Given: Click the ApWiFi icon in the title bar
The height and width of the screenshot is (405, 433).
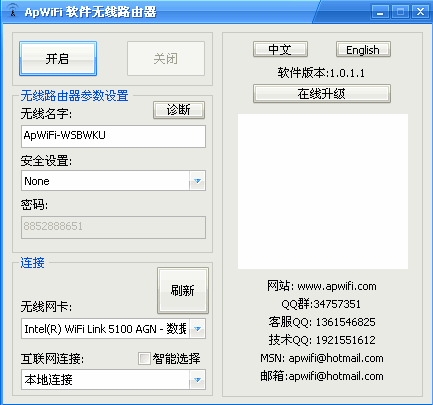Looking at the screenshot, I should 12,11.
